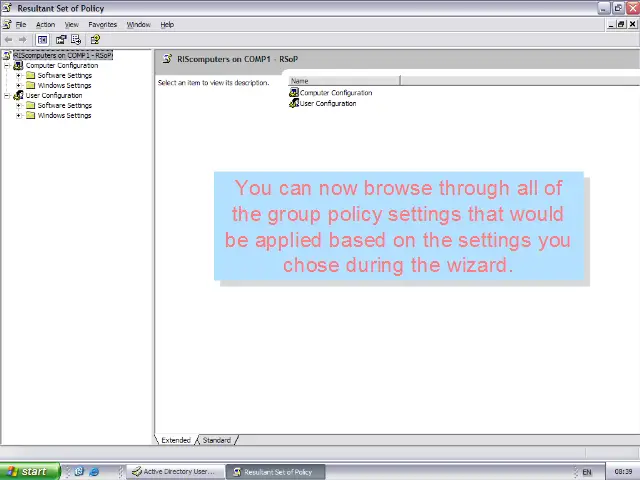The image size is (640, 480).
Task: Switch to the Extended tab
Action: click(176, 440)
